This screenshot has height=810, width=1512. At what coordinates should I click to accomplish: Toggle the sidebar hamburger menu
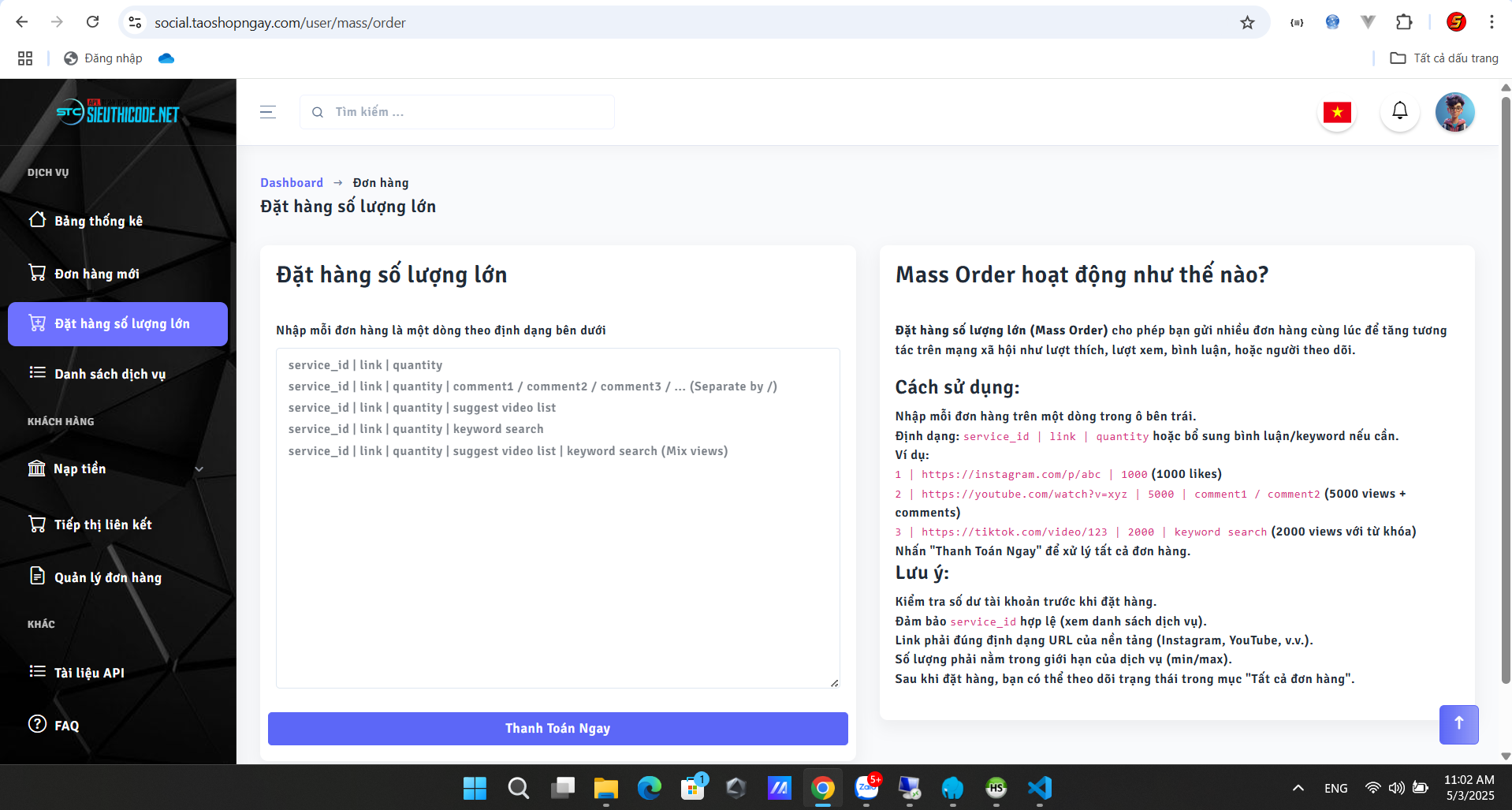click(267, 112)
